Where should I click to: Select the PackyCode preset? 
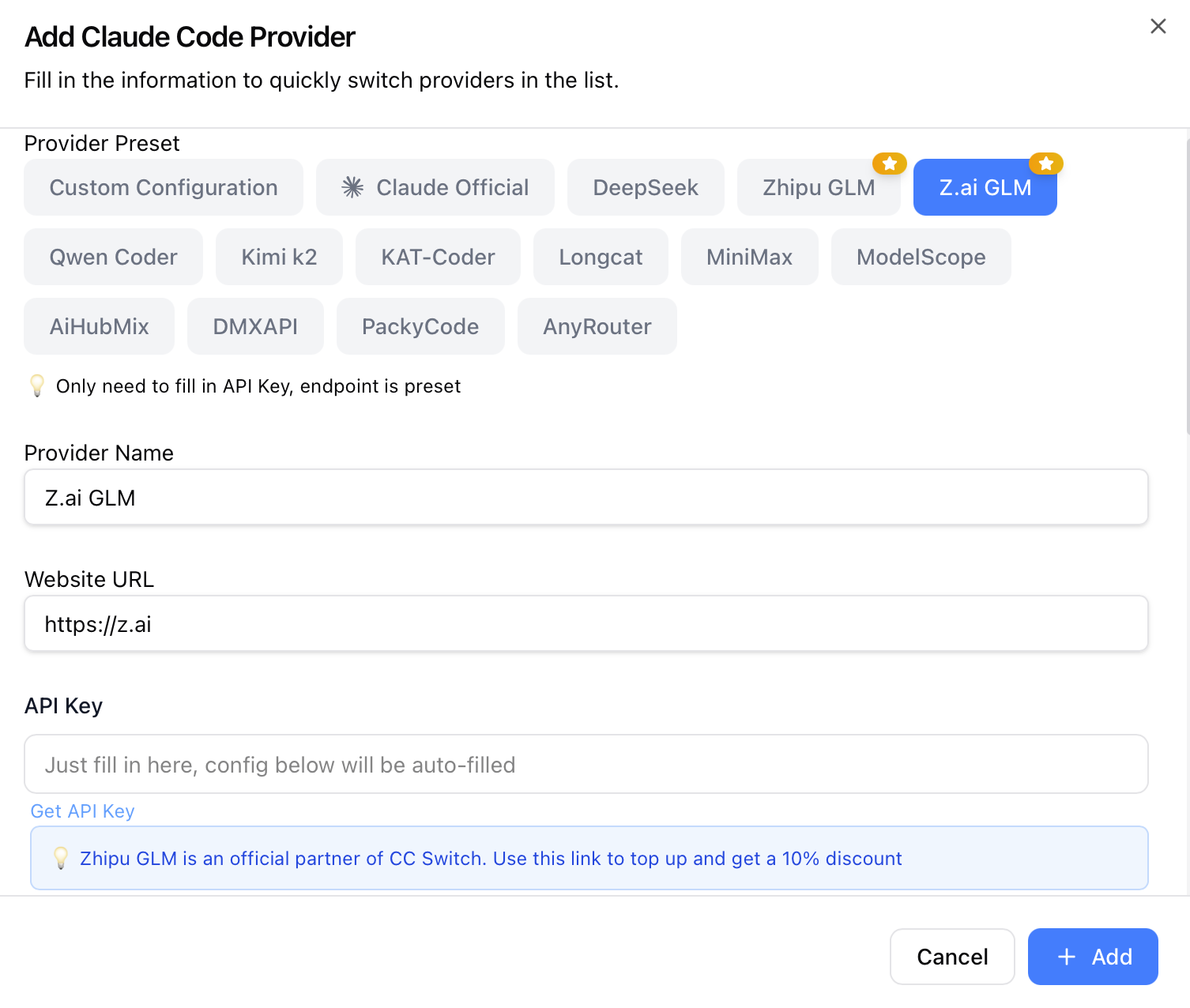420,326
